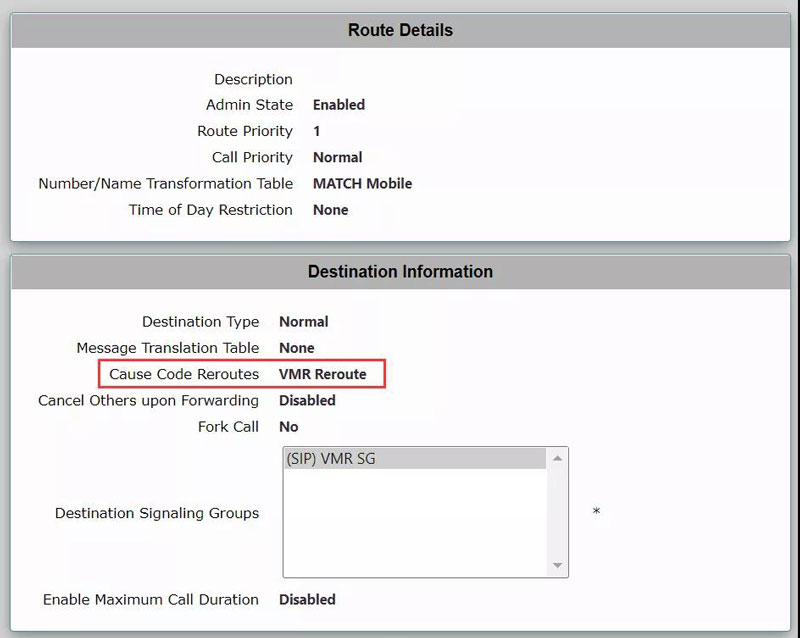Viewport: 800px width, 638px height.
Task: Click the Call Priority Normal value
Action: (337, 157)
